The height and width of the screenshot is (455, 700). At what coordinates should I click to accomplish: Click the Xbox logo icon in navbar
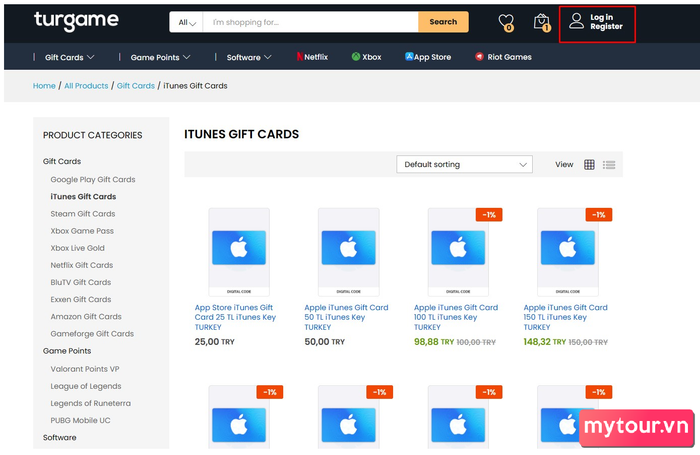coord(356,56)
